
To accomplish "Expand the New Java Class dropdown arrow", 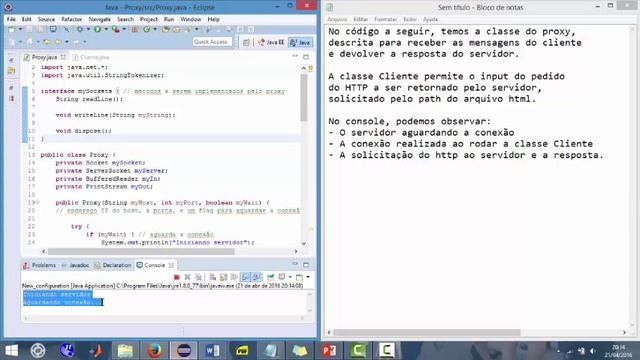I will [x=155, y=29].
